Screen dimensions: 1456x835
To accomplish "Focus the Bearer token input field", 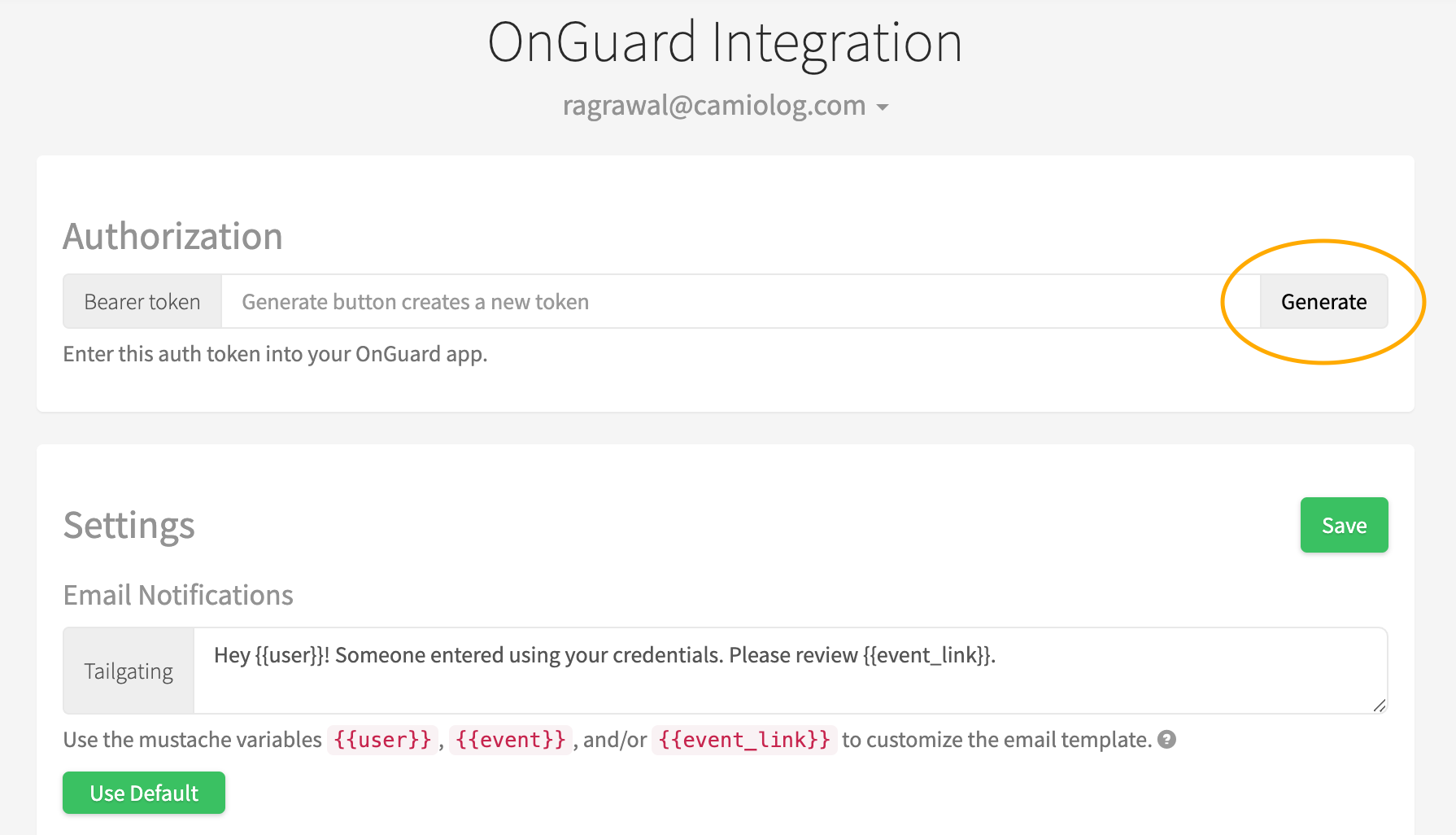I will (x=741, y=301).
